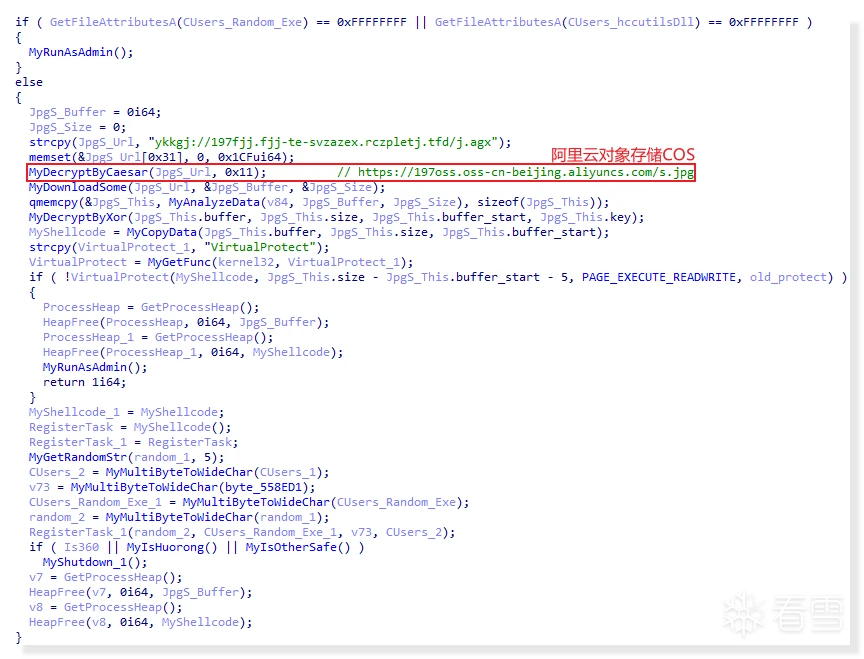Click CUsers_hccutilsDll argument
The image size is (864, 659).
(x=630, y=22)
